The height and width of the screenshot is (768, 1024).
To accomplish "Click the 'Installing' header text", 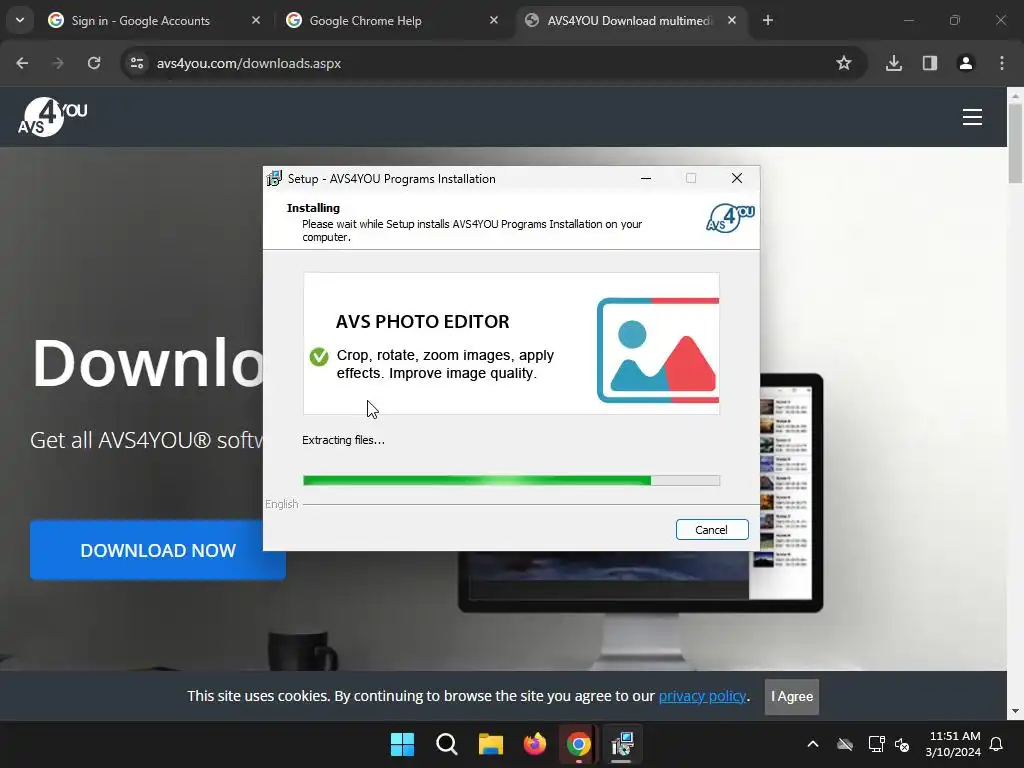I will [x=313, y=208].
